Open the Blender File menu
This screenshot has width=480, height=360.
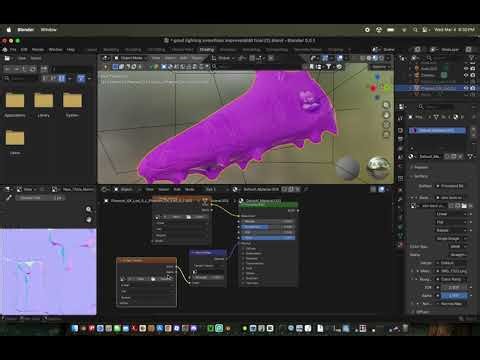pos(13,49)
